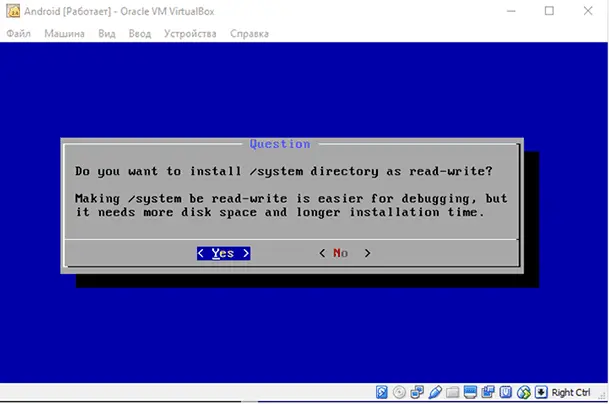The image size is (610, 404).
Task: Click the 'Making /system be read-write' line
Action: coord(291,198)
